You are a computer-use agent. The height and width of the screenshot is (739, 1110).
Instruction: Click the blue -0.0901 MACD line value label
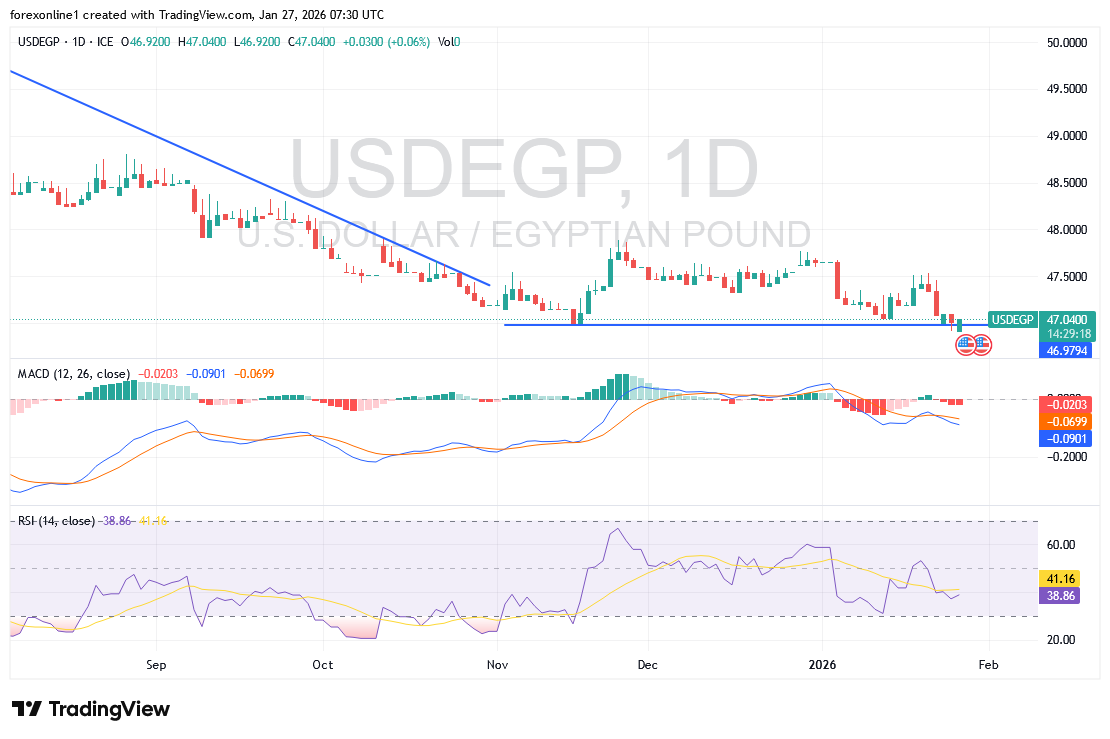[1066, 439]
